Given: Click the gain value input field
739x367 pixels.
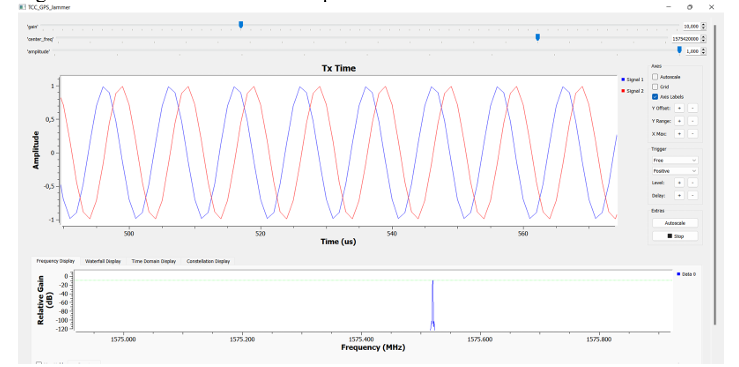Looking at the screenshot, I should tap(692, 26).
